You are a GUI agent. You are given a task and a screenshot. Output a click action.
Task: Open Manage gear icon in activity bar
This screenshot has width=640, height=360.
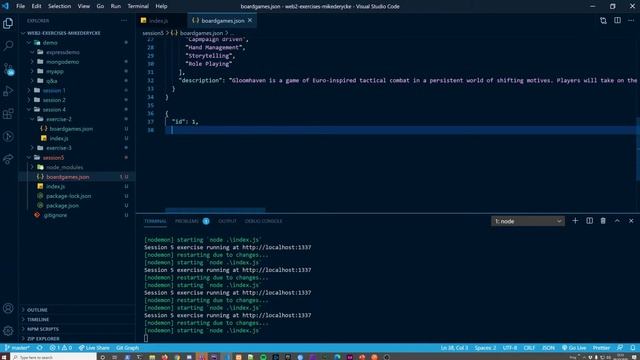pos(8,331)
